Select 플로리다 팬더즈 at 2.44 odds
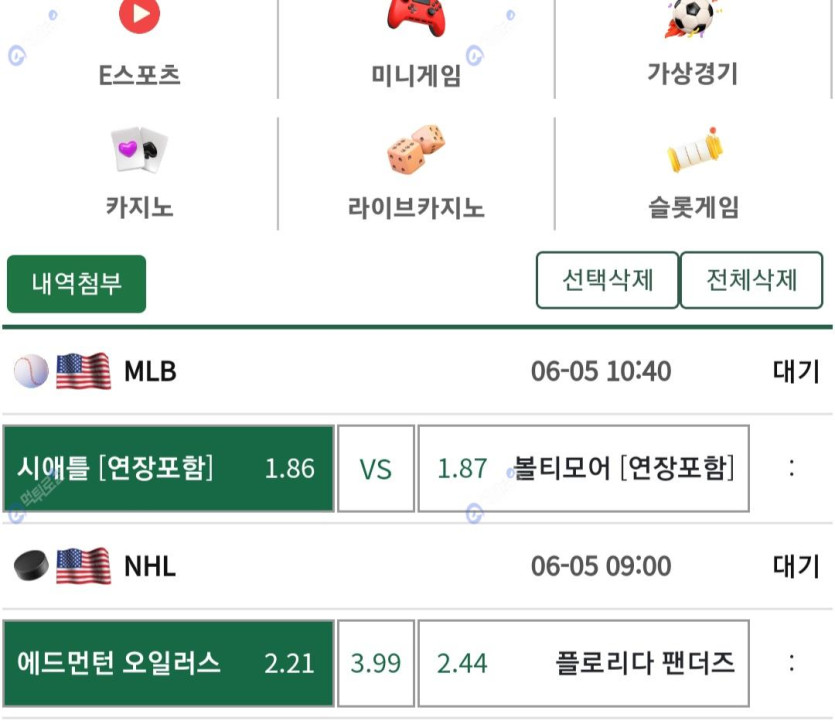 pos(584,663)
